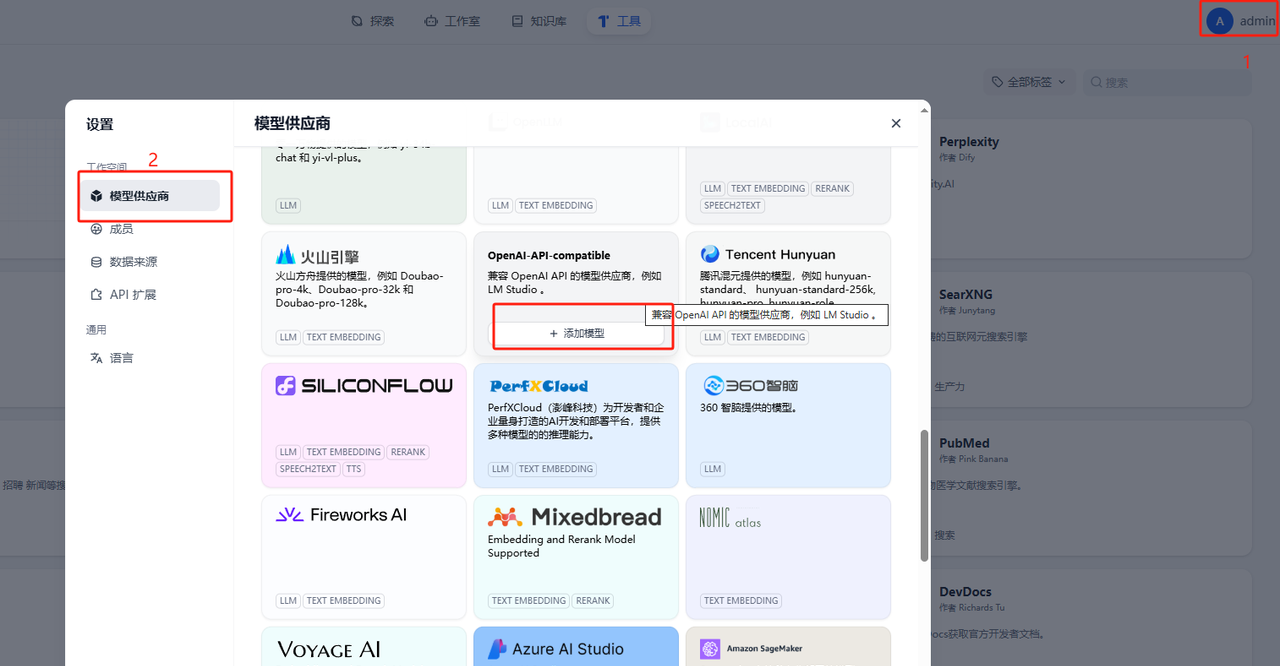The width and height of the screenshot is (1280, 666).
Task: Click the LLM tag on 360智脑 card
Action: tap(713, 469)
